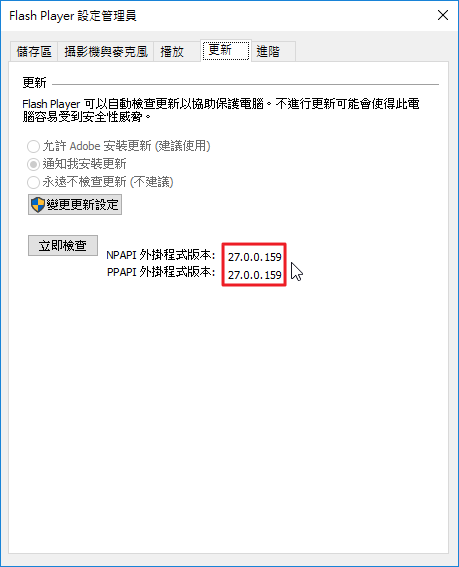Click the 變更更新設定 button

(x=75, y=205)
